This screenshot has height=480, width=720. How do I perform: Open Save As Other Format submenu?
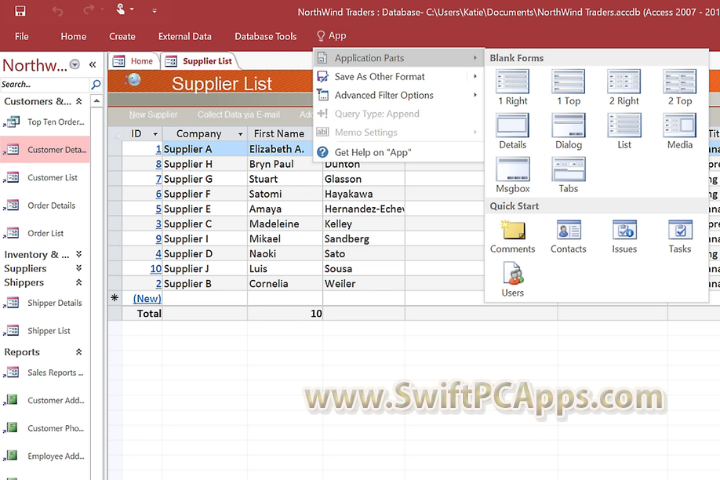(x=399, y=77)
